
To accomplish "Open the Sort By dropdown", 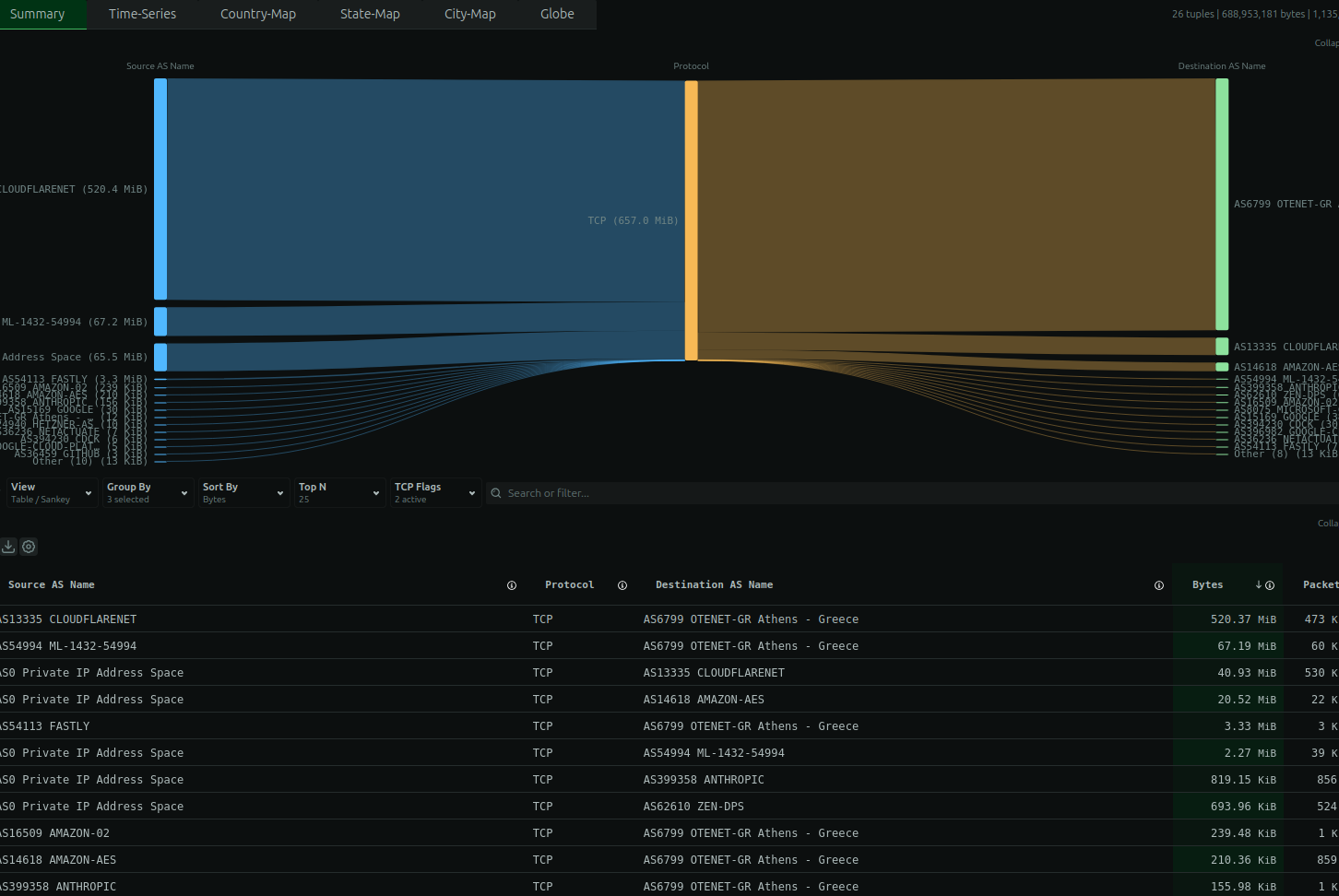I will coord(243,493).
